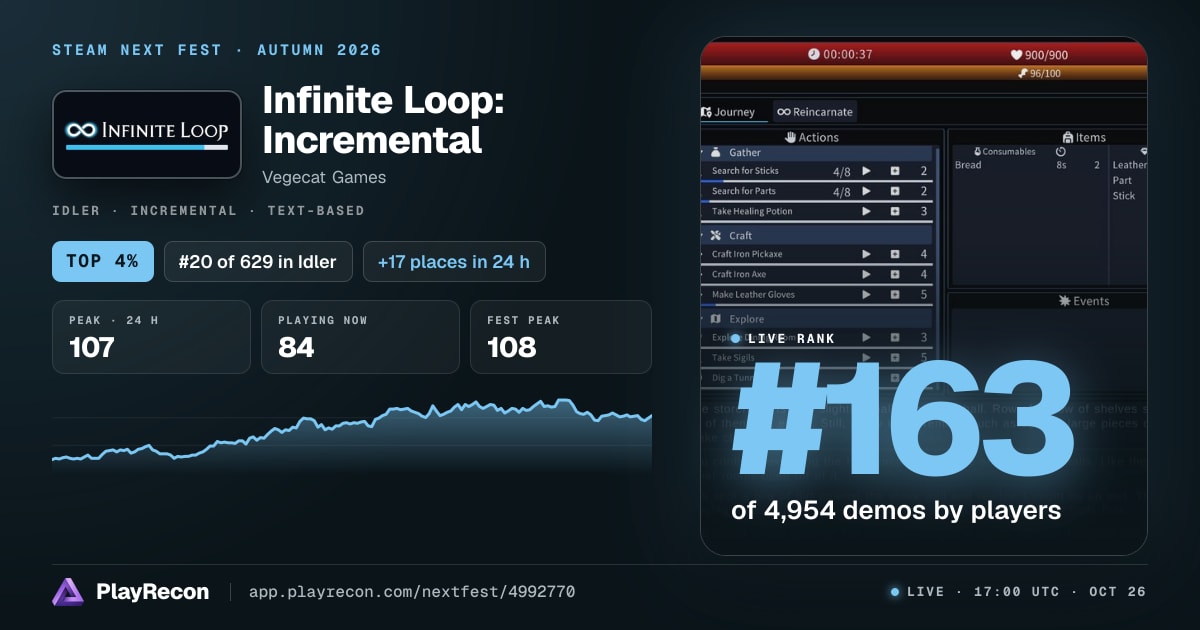Run Craft Iron Pickaxe play arrow
This screenshot has height=630, width=1200.
pyautogui.click(x=867, y=254)
